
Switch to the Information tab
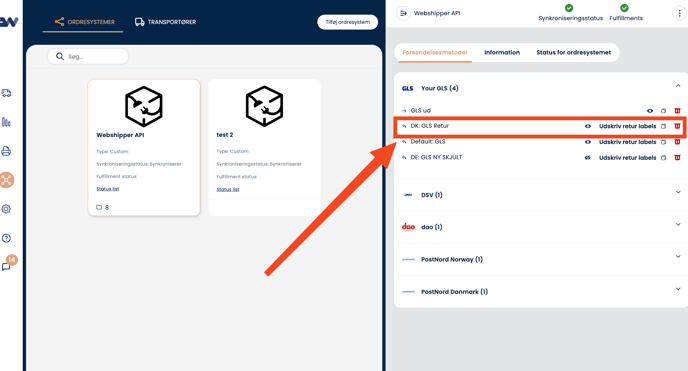(502, 53)
